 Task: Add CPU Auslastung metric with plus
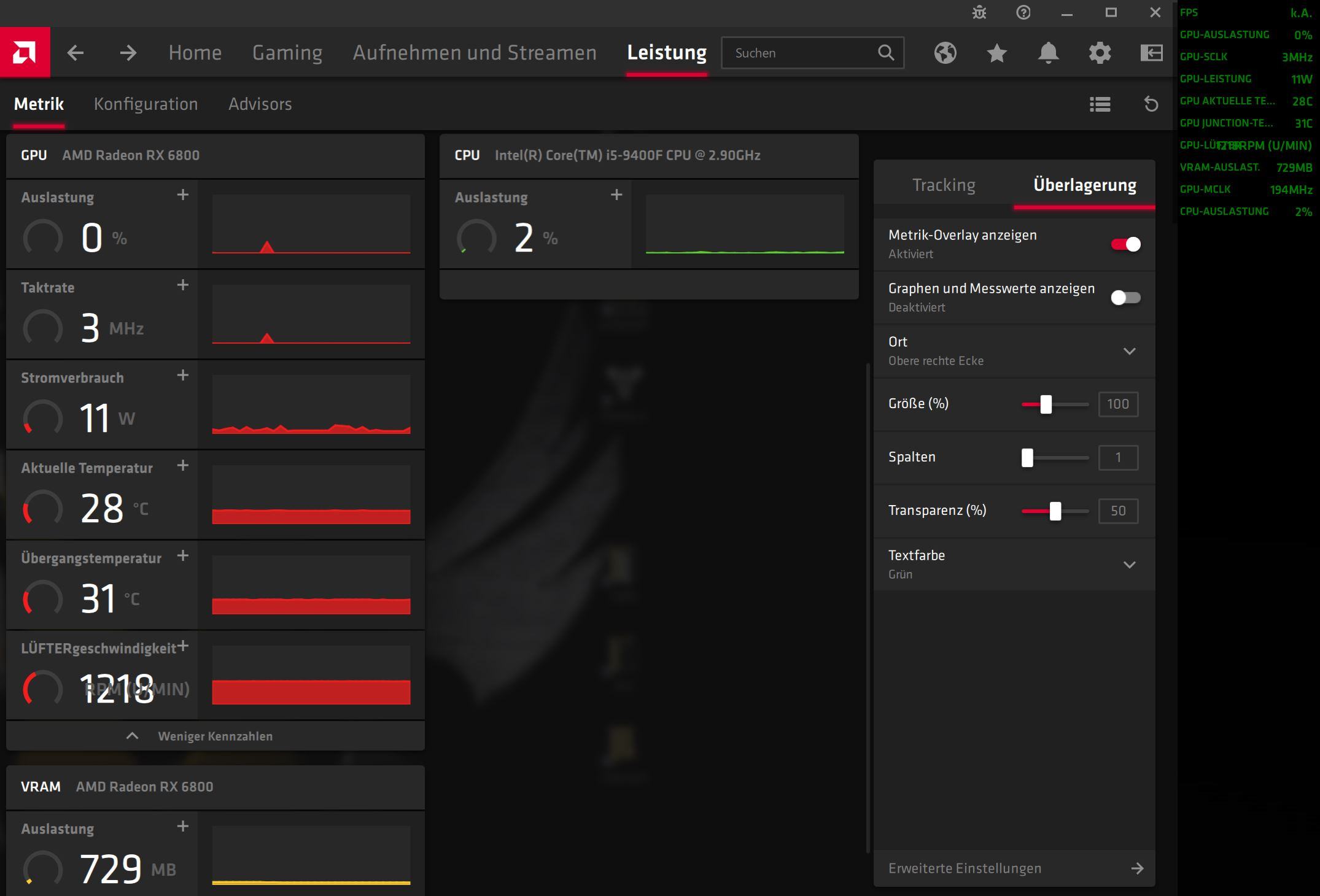616,195
